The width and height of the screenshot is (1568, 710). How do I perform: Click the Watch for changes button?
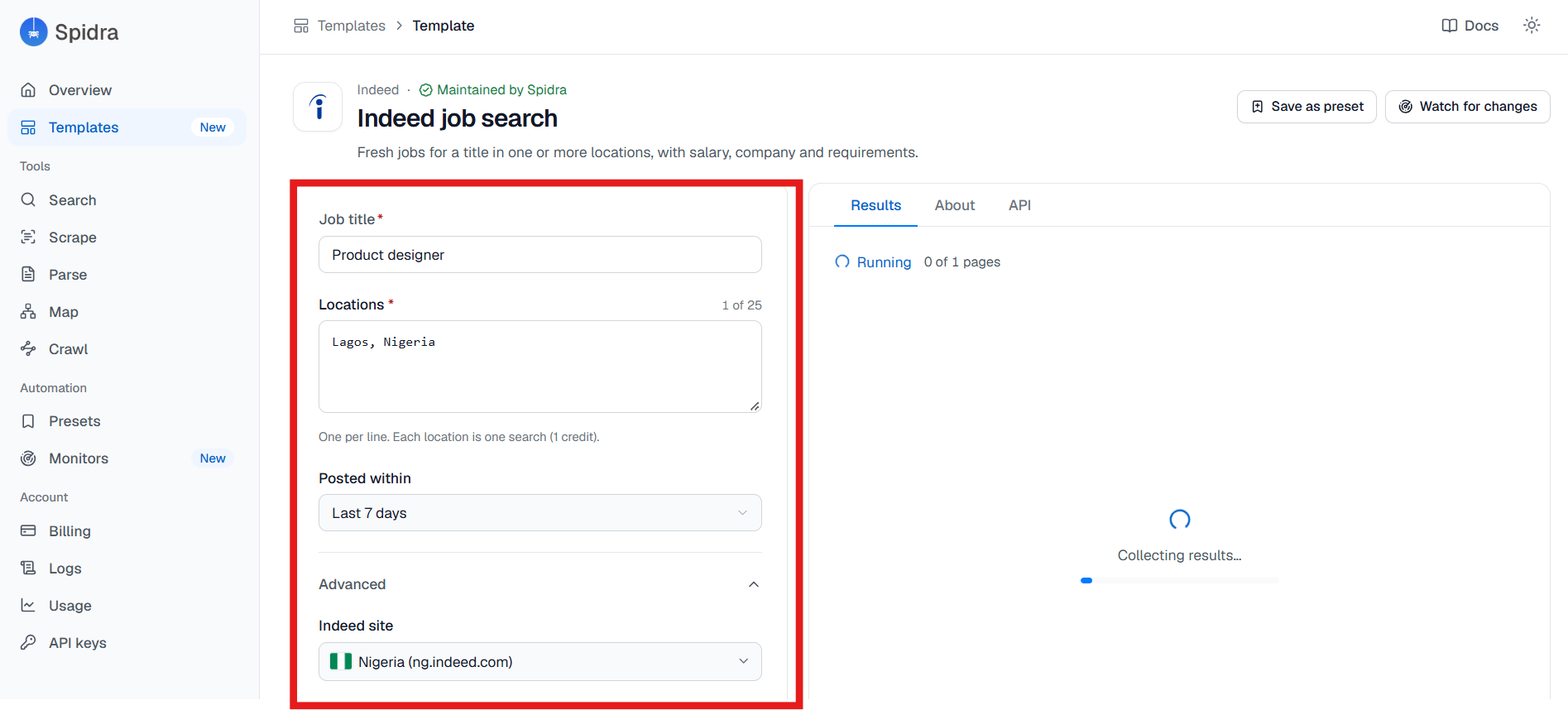click(1467, 107)
